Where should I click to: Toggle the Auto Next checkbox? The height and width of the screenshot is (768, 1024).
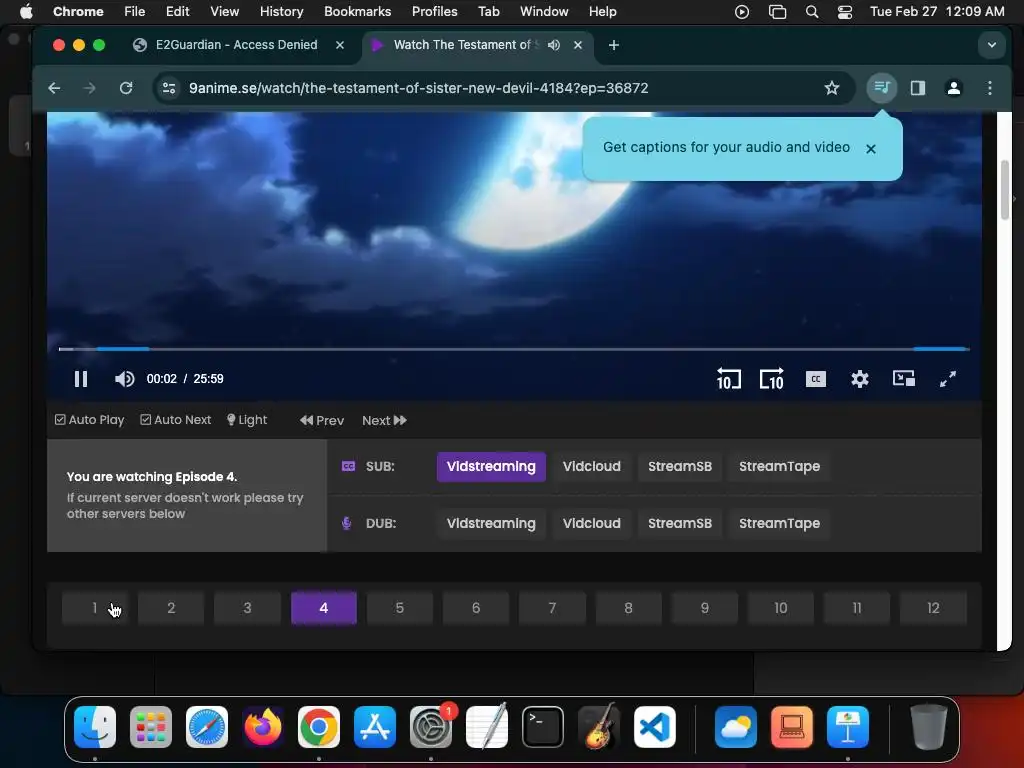click(x=176, y=420)
